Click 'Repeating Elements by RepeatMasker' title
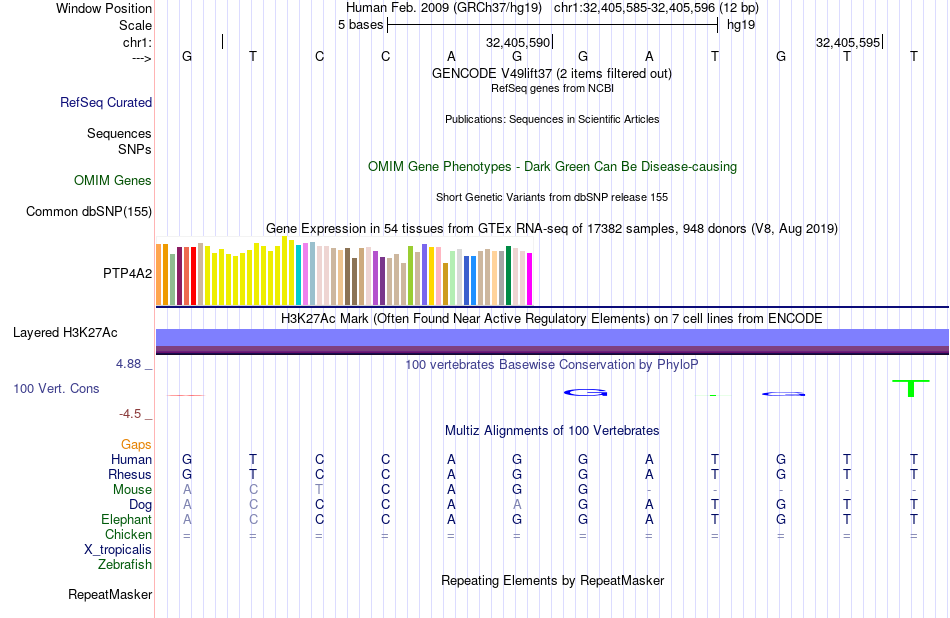 (x=553, y=580)
